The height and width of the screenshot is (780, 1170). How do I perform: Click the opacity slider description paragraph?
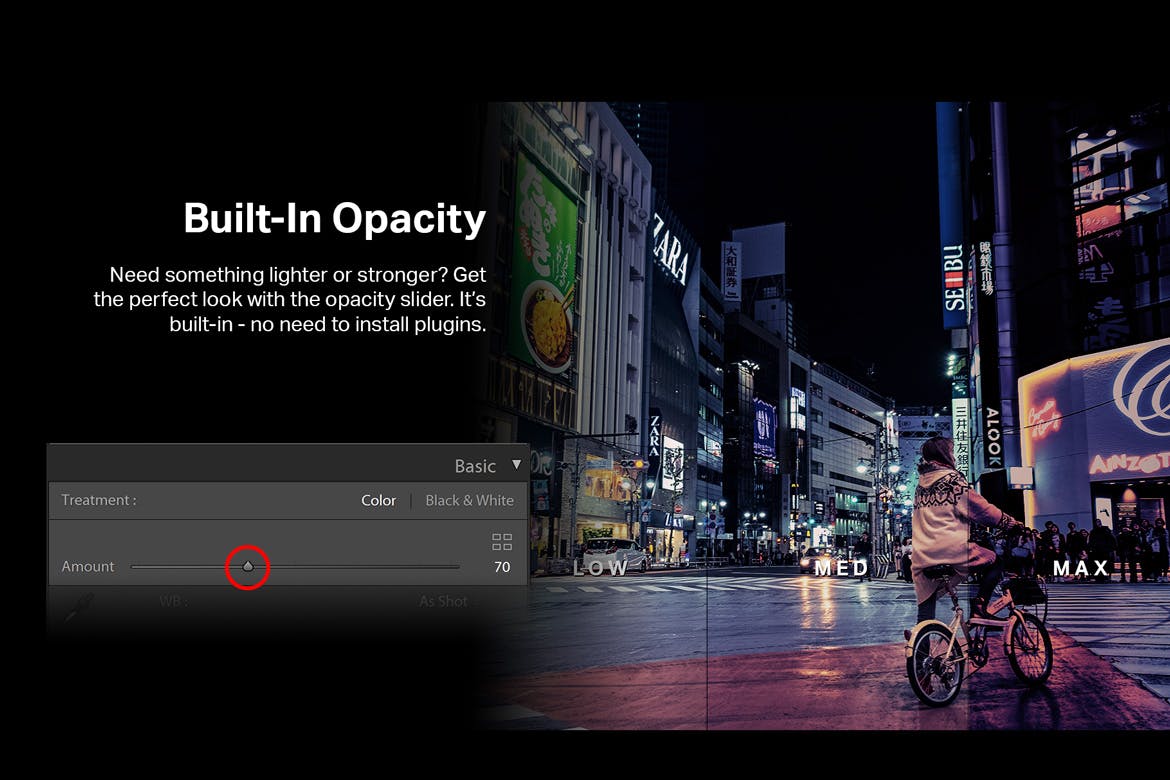click(x=290, y=299)
